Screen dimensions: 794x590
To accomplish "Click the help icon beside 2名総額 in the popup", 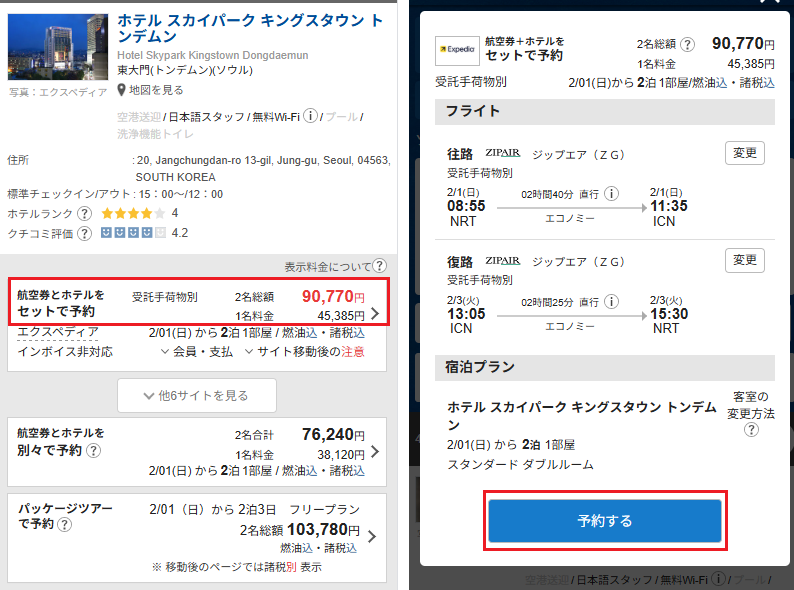I will click(688, 45).
